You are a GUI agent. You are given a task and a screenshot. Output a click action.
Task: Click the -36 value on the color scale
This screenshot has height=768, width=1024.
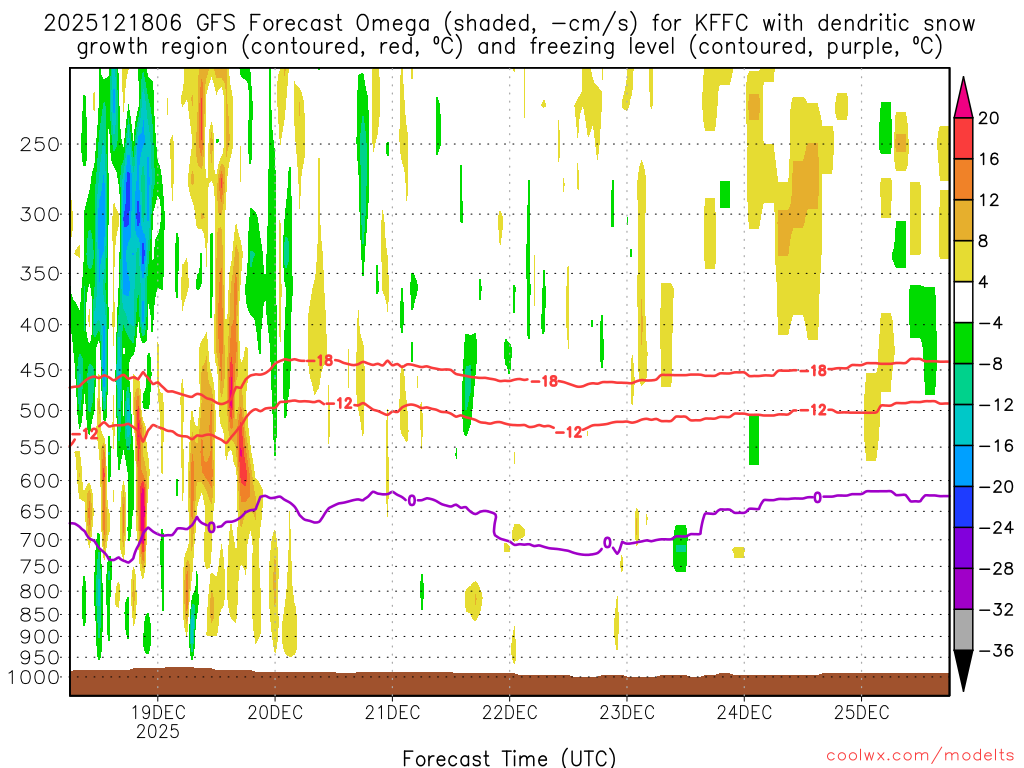996,650
